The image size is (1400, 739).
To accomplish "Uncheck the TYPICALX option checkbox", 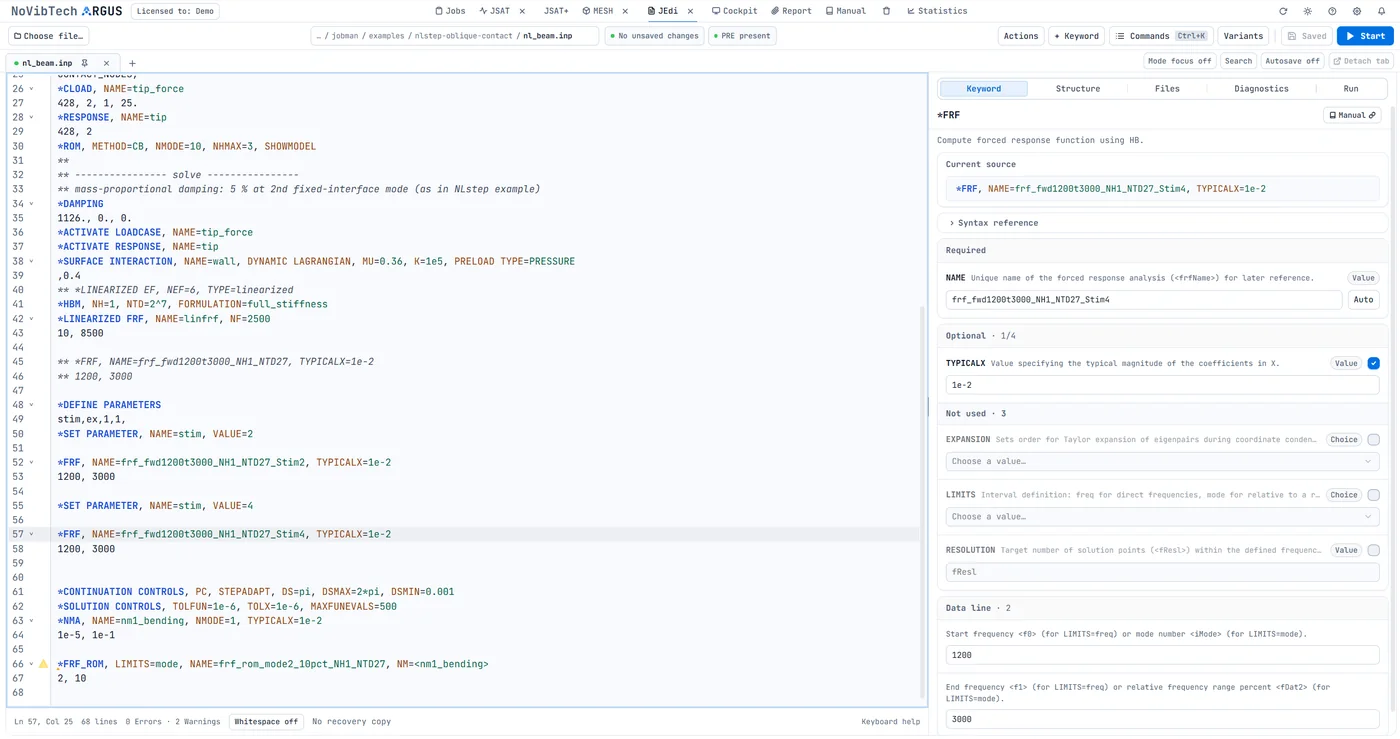I will pyautogui.click(x=1373, y=363).
